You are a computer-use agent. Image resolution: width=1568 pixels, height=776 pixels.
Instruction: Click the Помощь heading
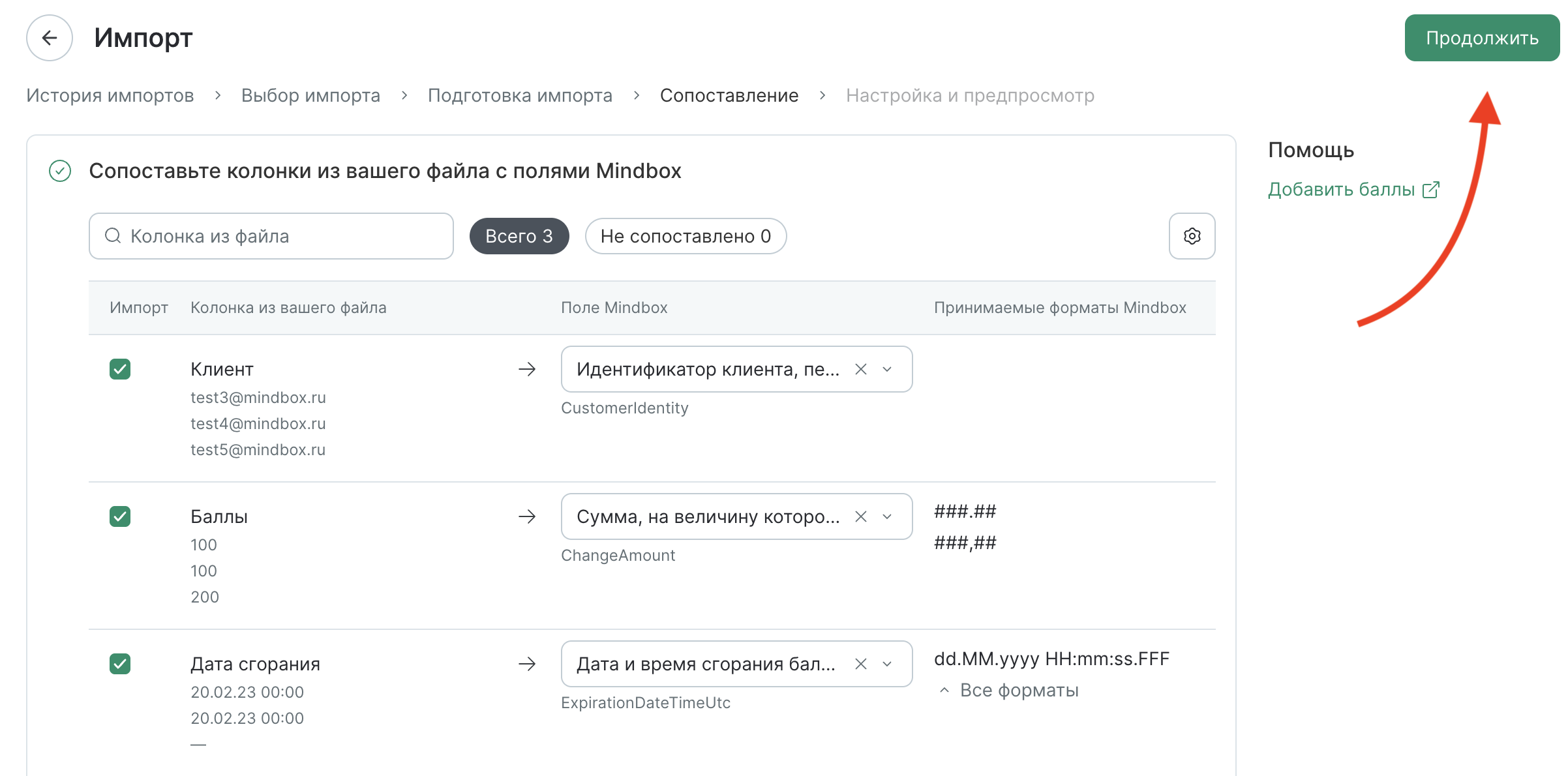[x=1311, y=150]
